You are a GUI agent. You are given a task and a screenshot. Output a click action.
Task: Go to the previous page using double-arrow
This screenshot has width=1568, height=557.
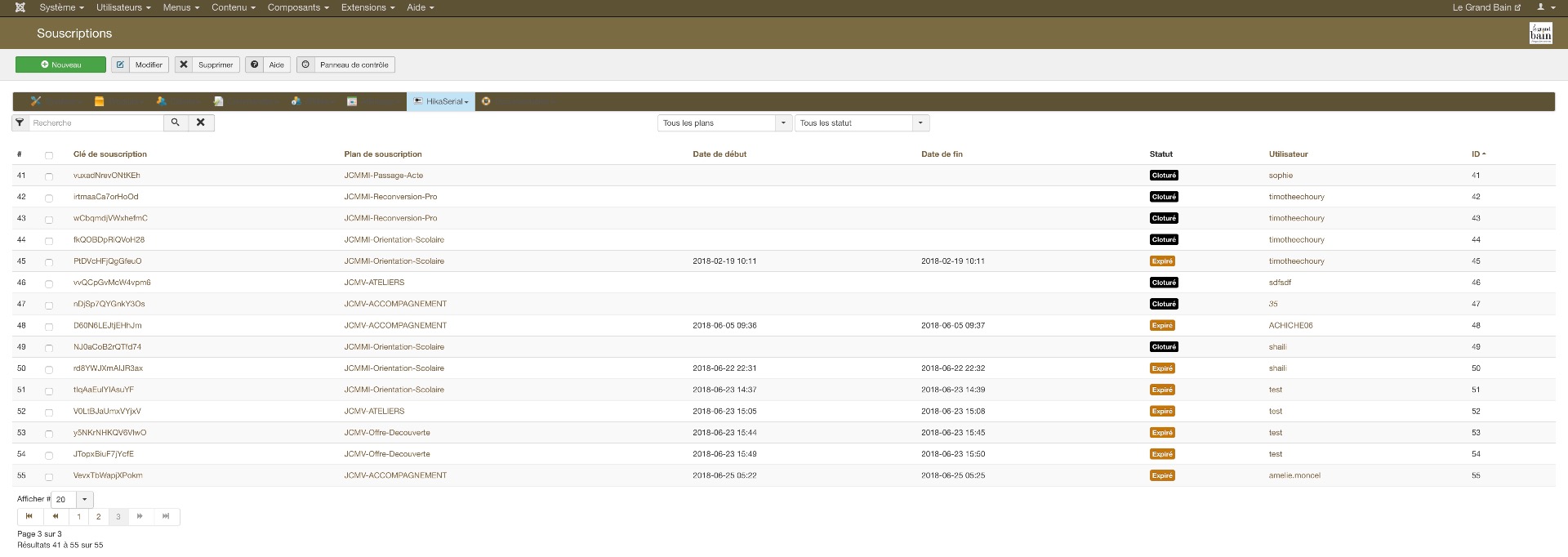coord(56,516)
